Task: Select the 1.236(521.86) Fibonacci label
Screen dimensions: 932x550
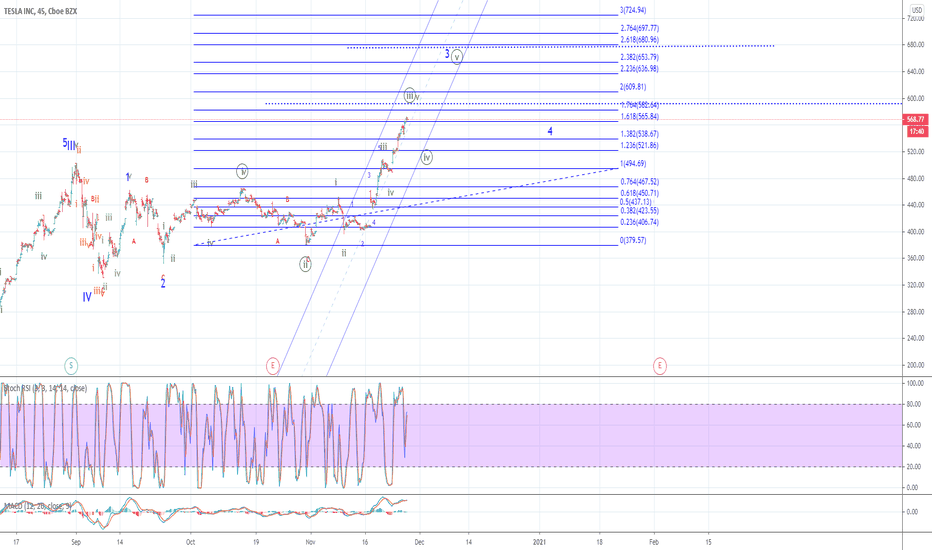Action: click(640, 146)
